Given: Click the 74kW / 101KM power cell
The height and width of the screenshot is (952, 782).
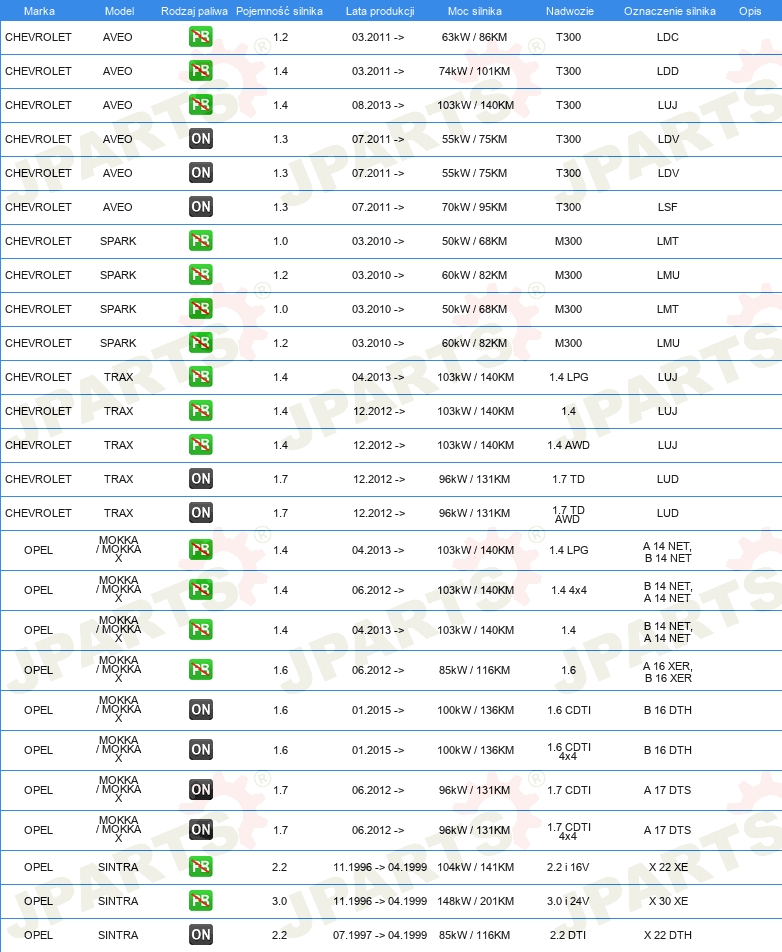Looking at the screenshot, I should pyautogui.click(x=475, y=71).
